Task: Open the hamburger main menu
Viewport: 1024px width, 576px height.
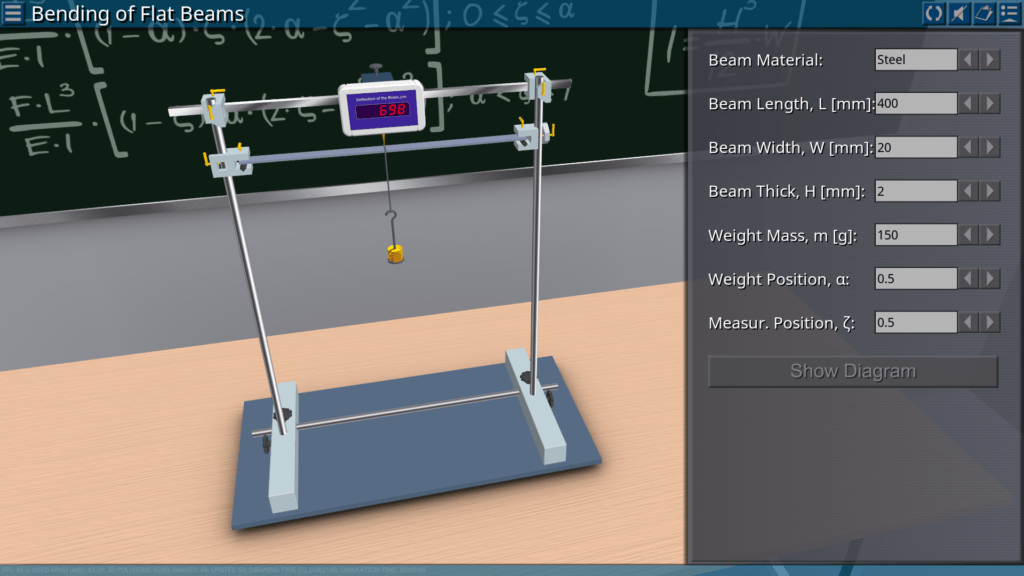Action: [x=13, y=13]
